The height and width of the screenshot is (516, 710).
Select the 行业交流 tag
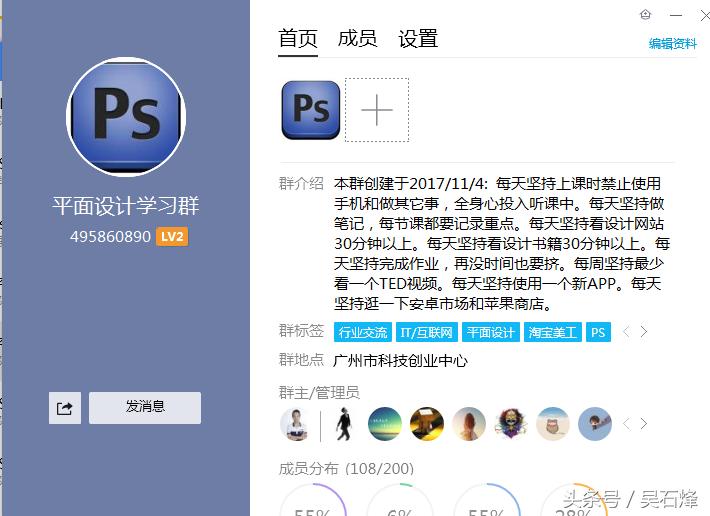point(363,332)
